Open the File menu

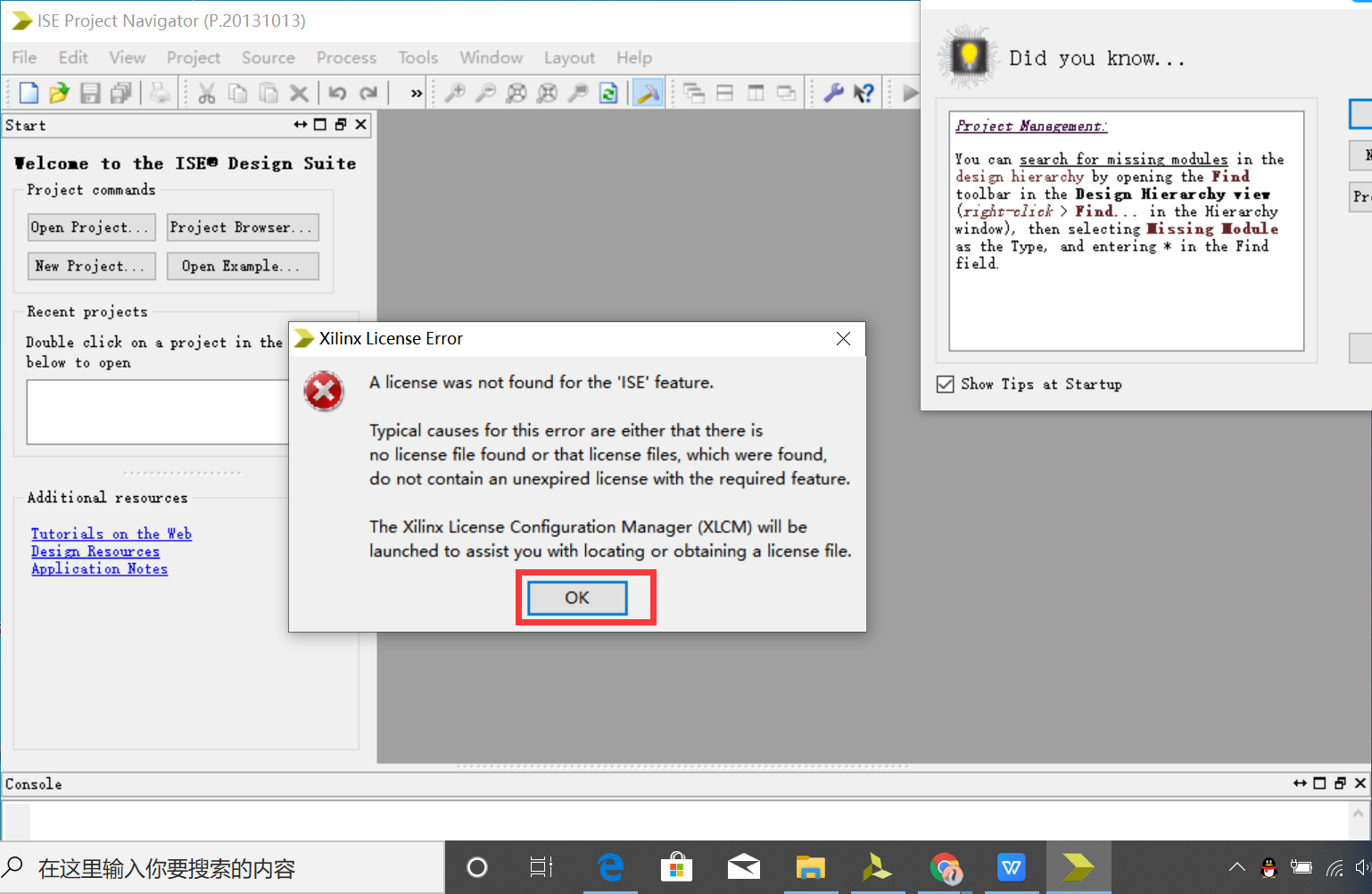point(24,57)
